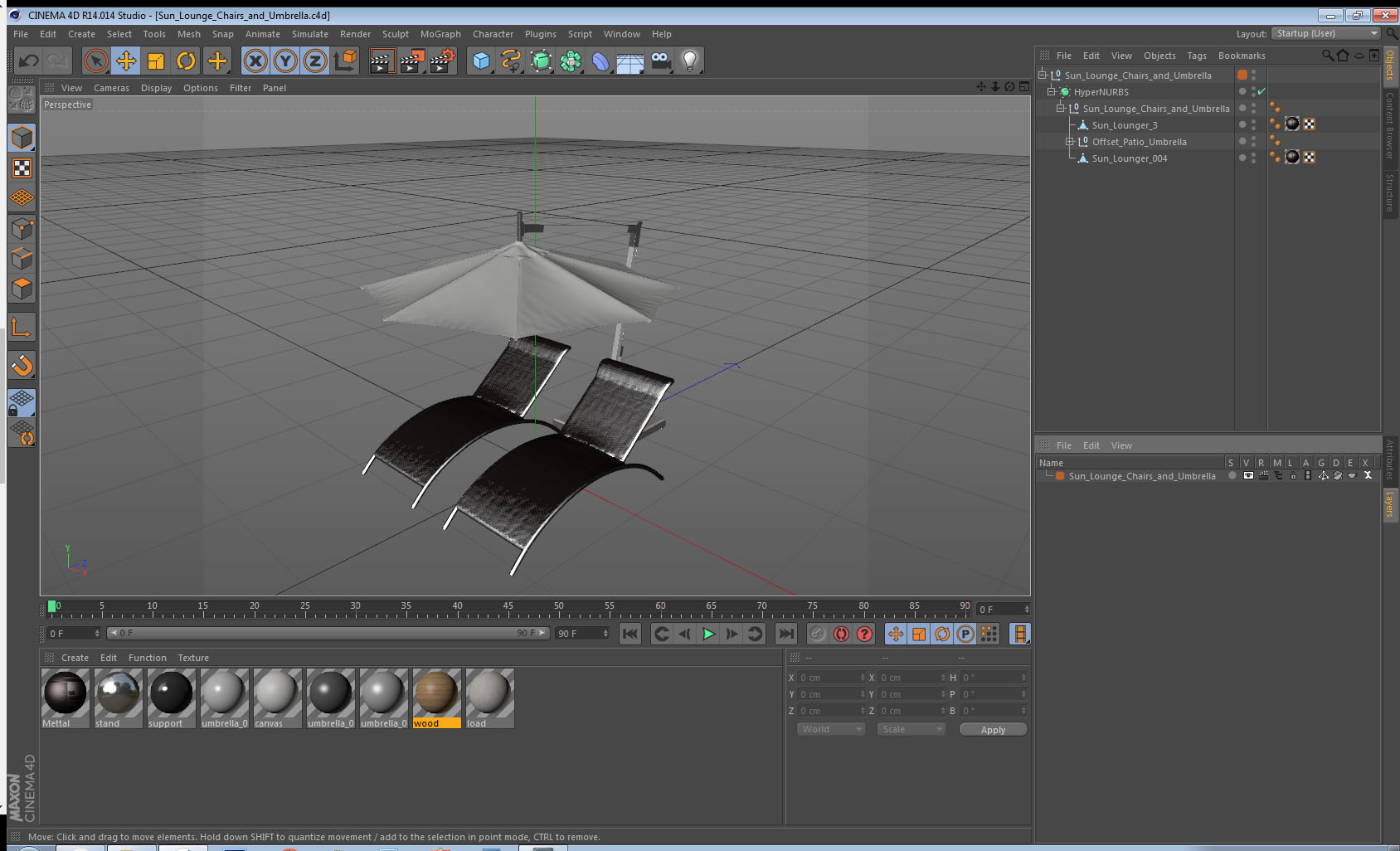Jump to start of animation
1400x851 pixels.
[x=630, y=634]
